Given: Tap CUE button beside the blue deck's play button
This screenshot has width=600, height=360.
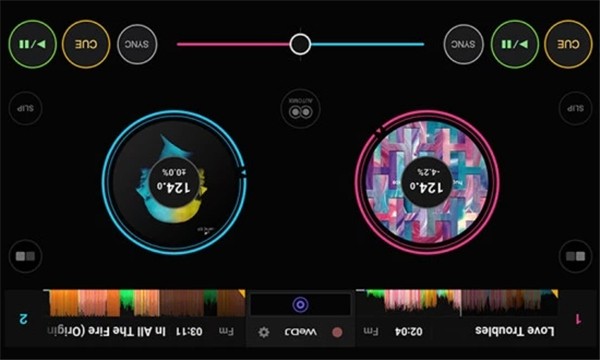Looking at the screenshot, I should point(86,44).
